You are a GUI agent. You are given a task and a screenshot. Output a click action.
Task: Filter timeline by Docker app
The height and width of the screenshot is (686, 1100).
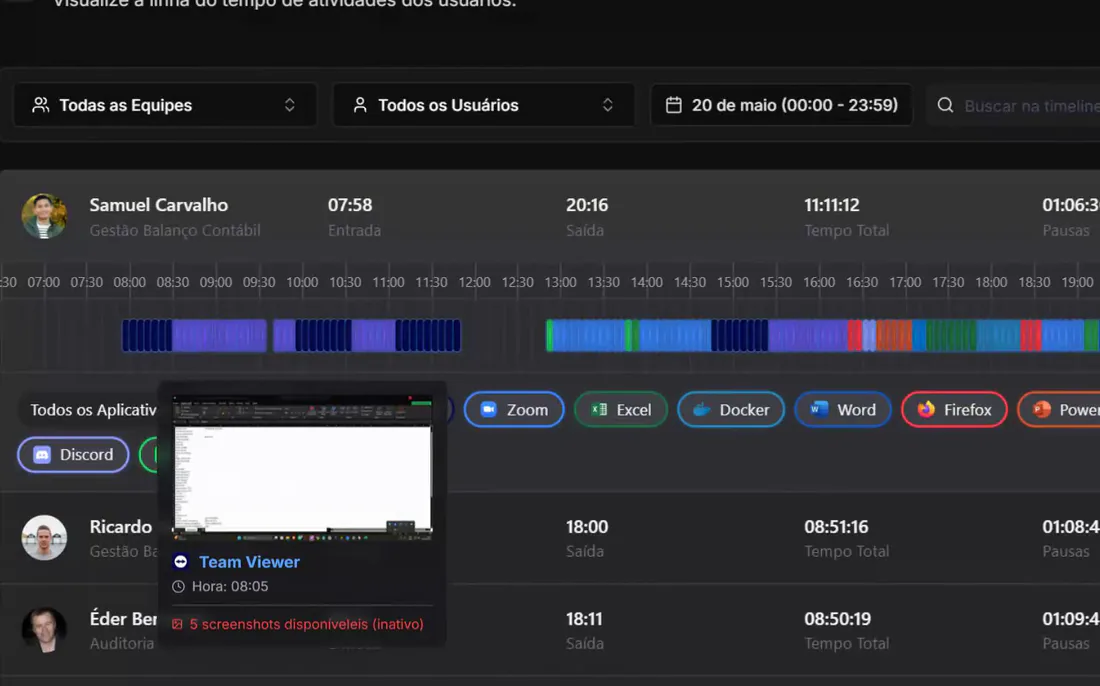click(730, 410)
